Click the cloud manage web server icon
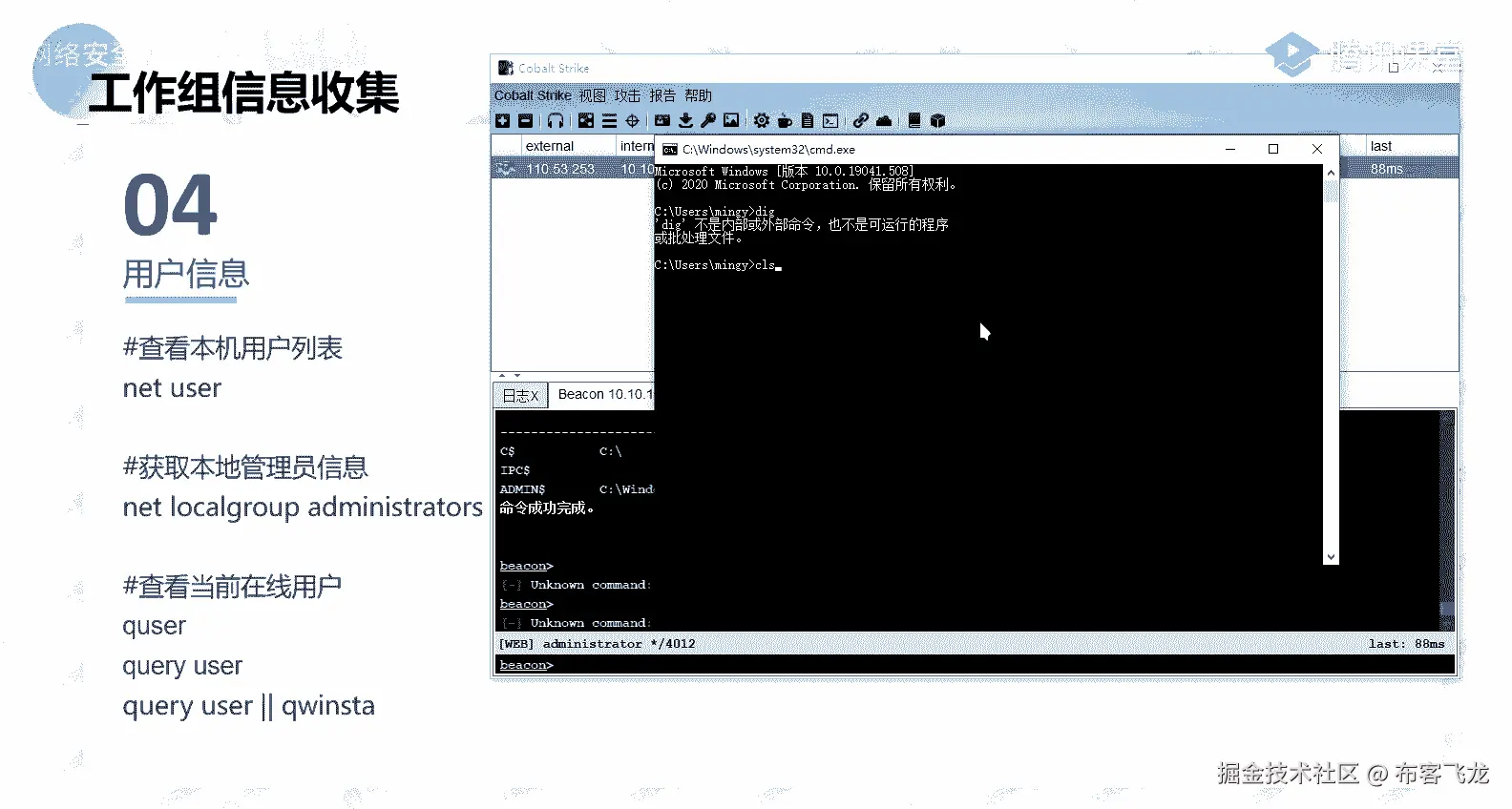Image resolution: width=1512 pixels, height=809 pixels. click(884, 120)
